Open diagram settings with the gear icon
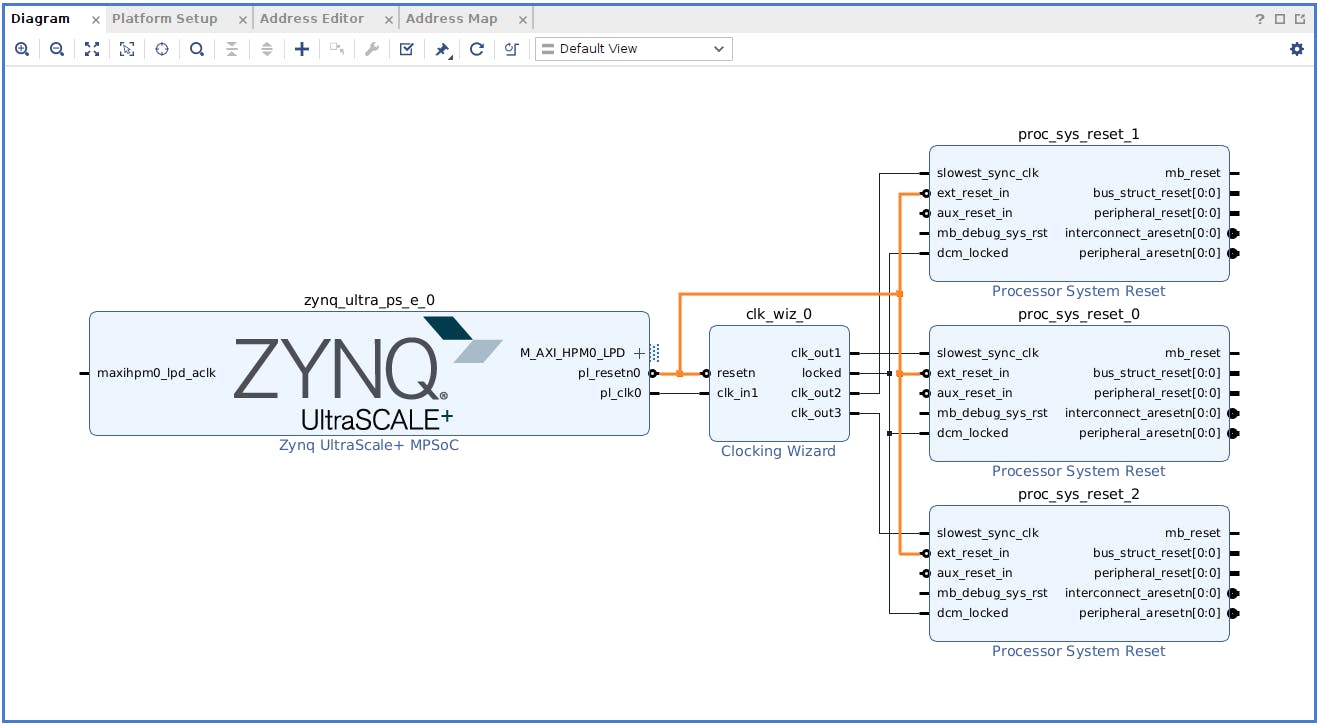 coord(1297,49)
